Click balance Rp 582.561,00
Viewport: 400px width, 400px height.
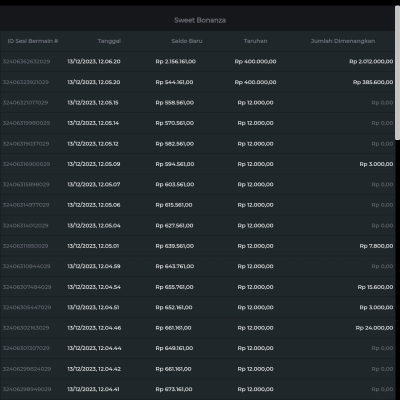click(x=175, y=144)
